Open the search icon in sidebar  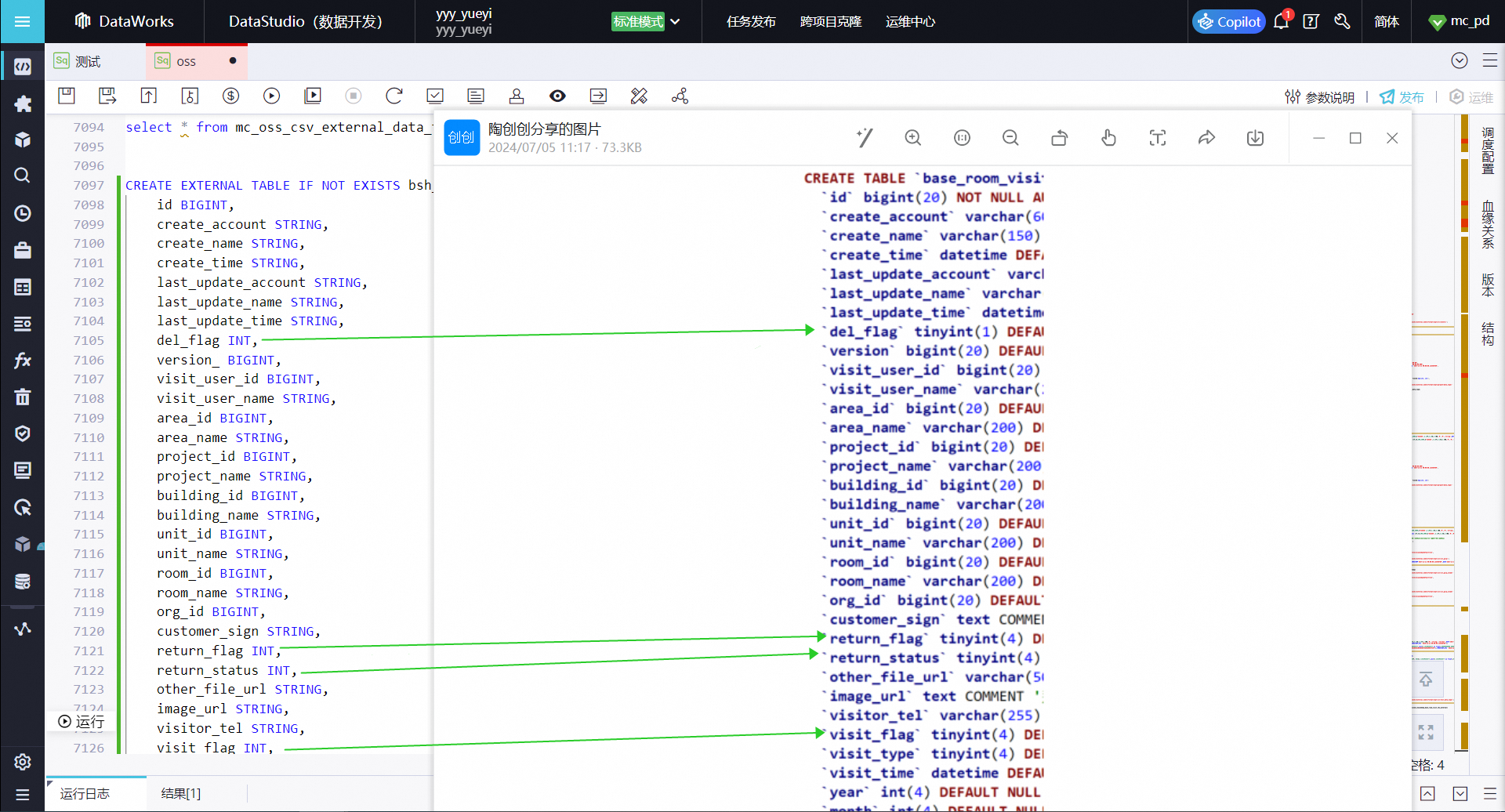point(23,176)
